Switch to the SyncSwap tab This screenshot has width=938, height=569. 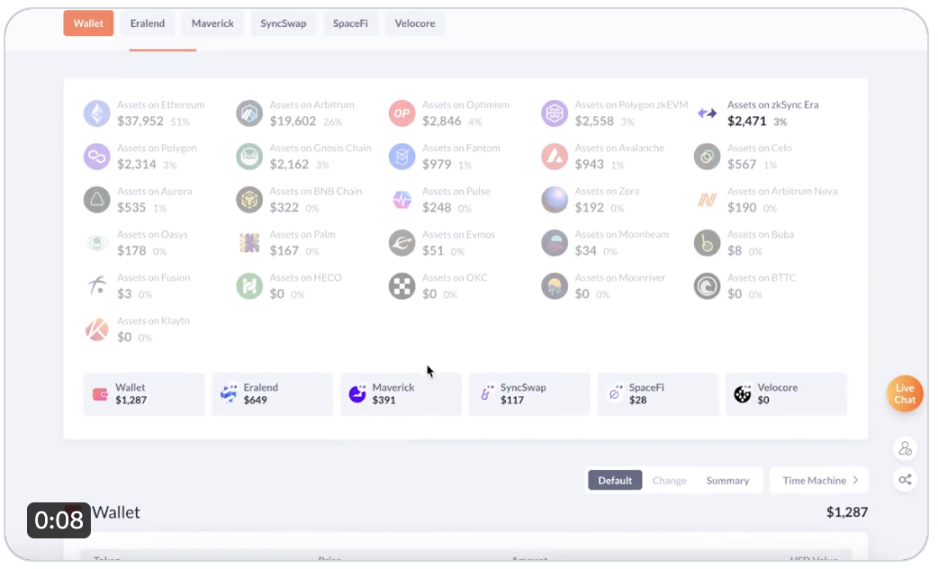283,23
